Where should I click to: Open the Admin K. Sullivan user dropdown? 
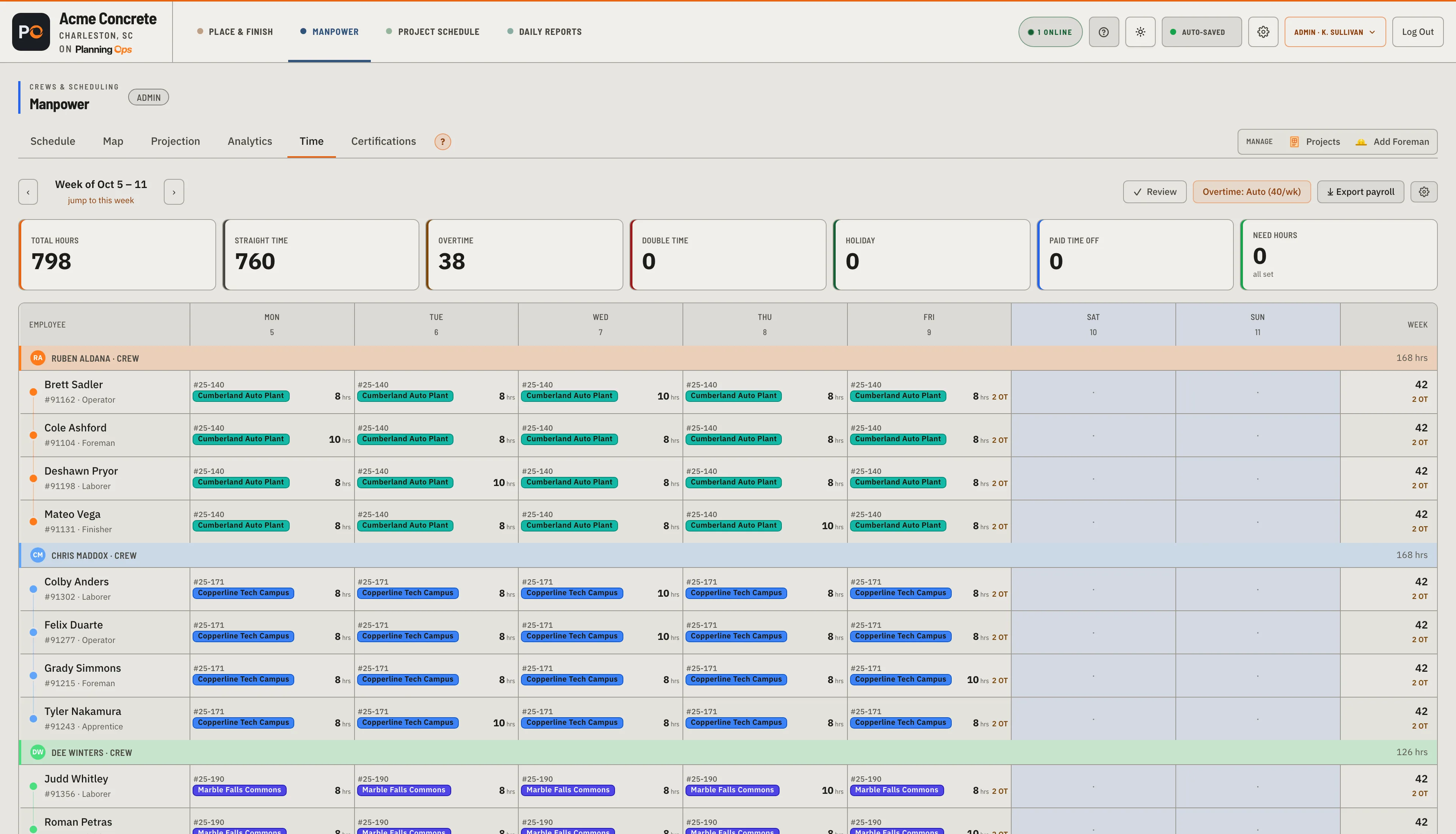click(x=1335, y=32)
